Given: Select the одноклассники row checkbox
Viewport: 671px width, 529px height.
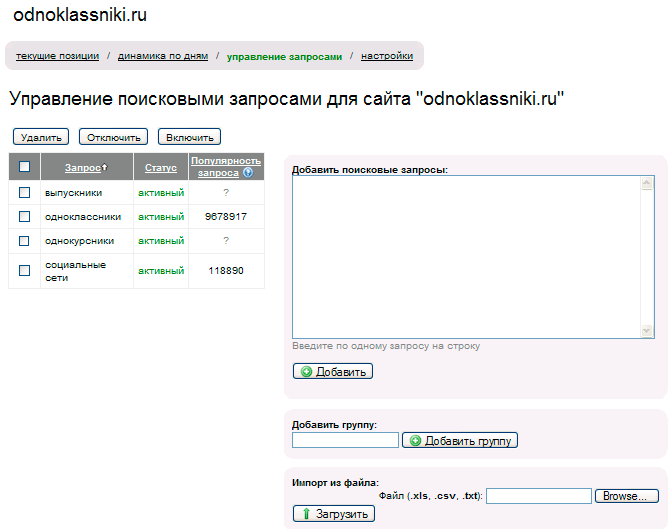Looking at the screenshot, I should point(25,216).
